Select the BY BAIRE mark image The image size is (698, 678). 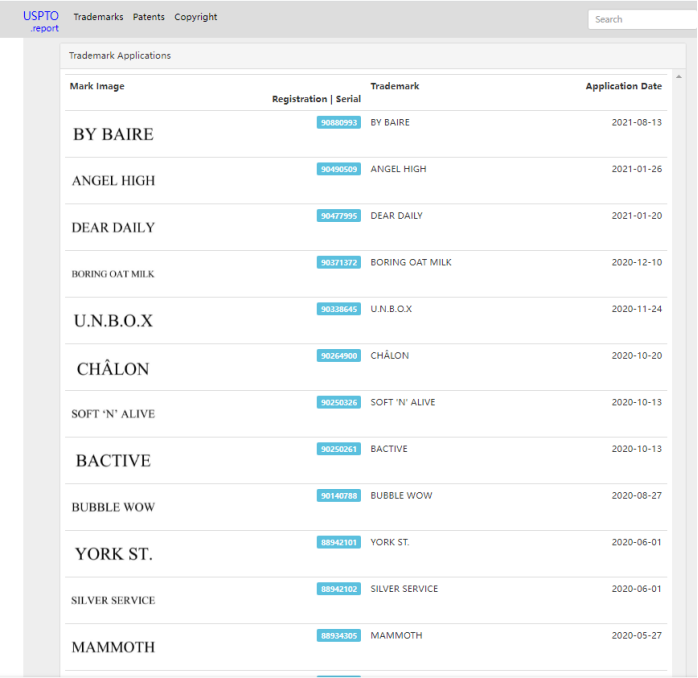113,134
